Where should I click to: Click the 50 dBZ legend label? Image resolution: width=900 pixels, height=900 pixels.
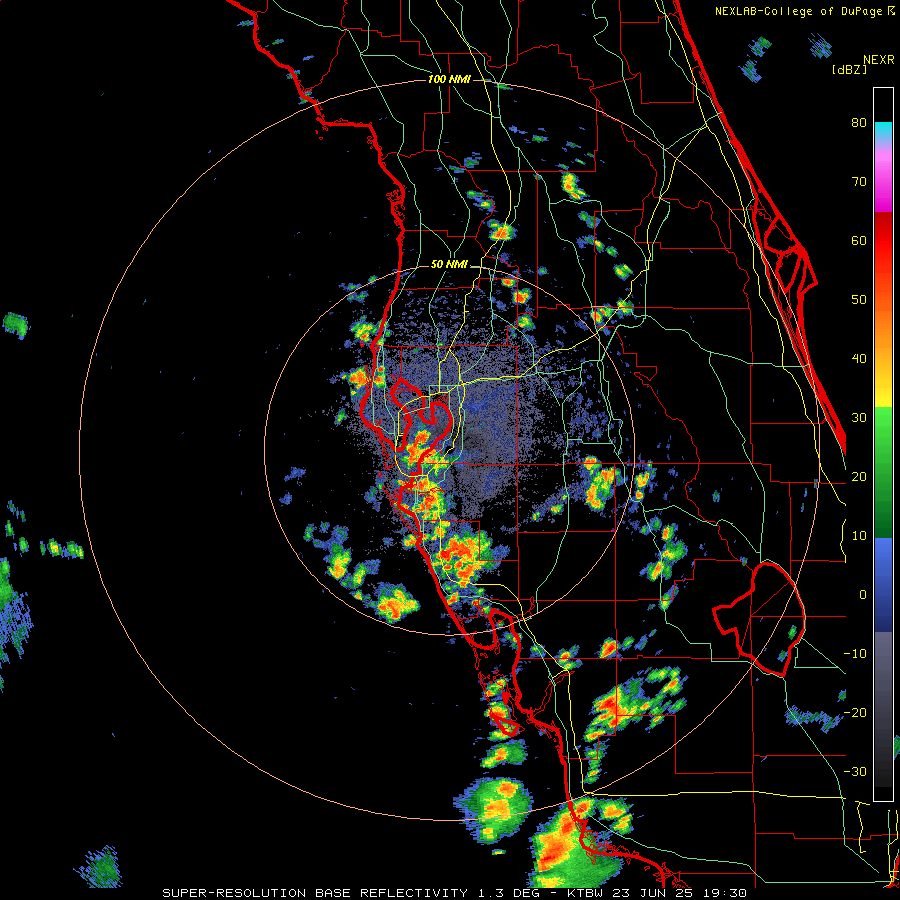click(859, 300)
